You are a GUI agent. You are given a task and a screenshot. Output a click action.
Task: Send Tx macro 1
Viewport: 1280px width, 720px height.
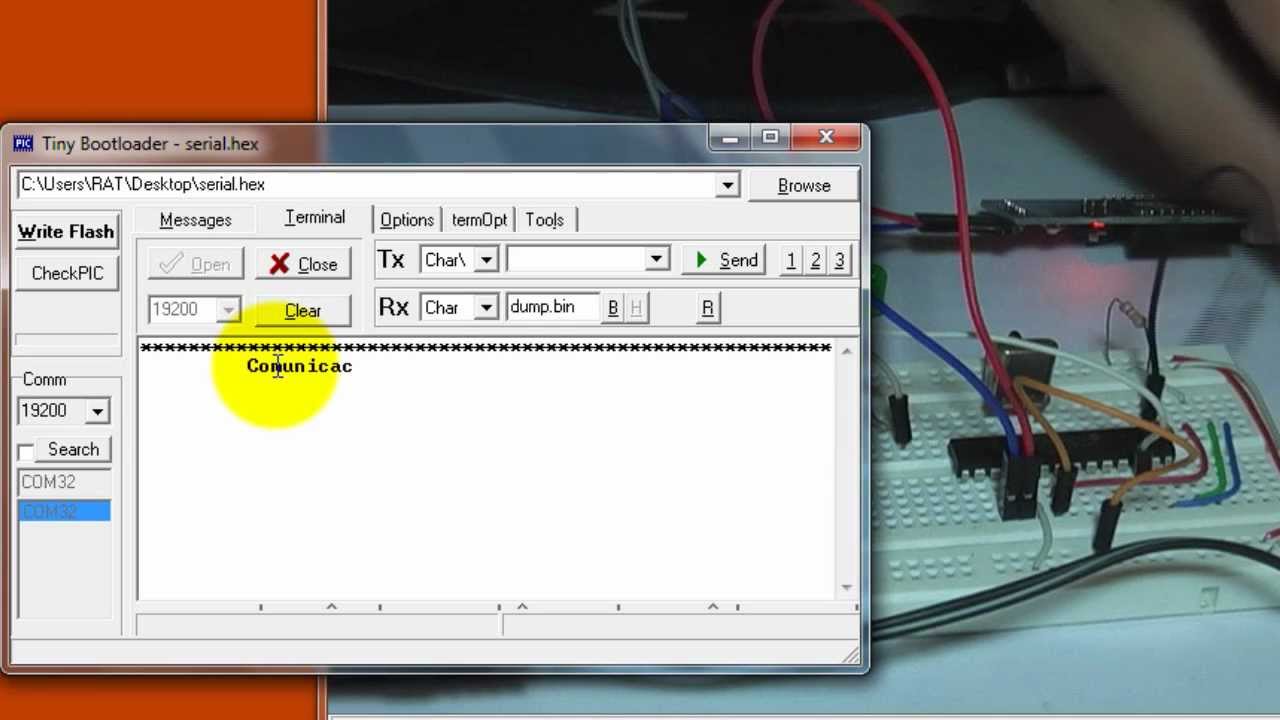pyautogui.click(x=791, y=260)
